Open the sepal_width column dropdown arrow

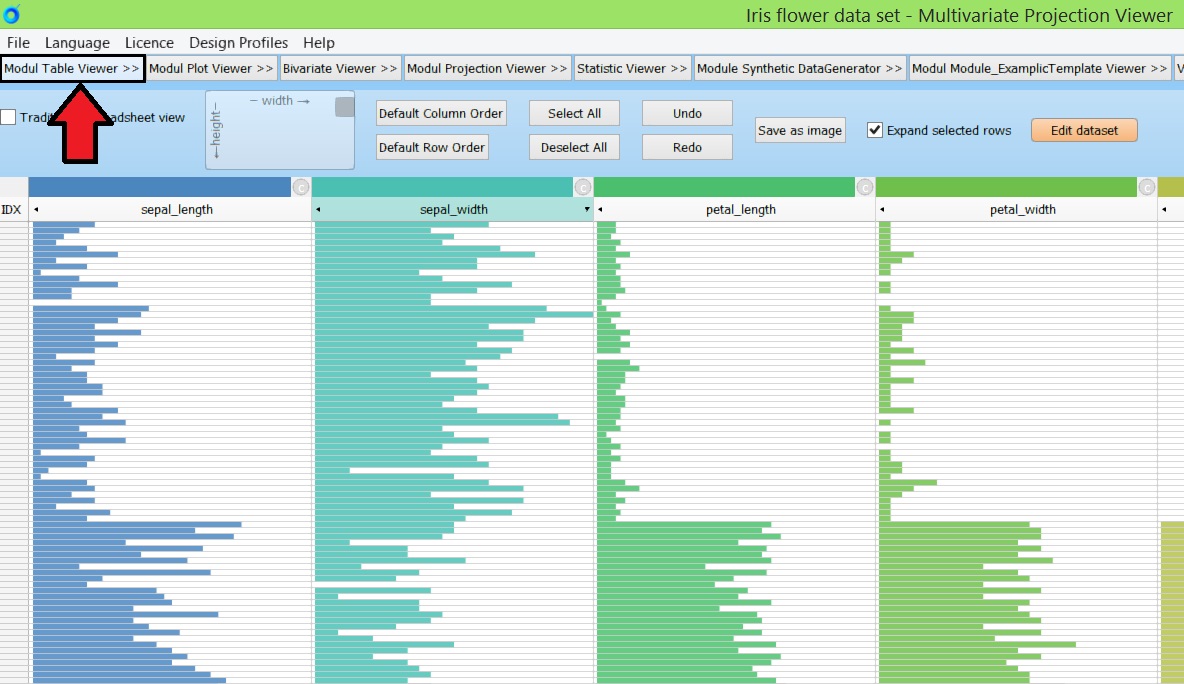click(585, 209)
